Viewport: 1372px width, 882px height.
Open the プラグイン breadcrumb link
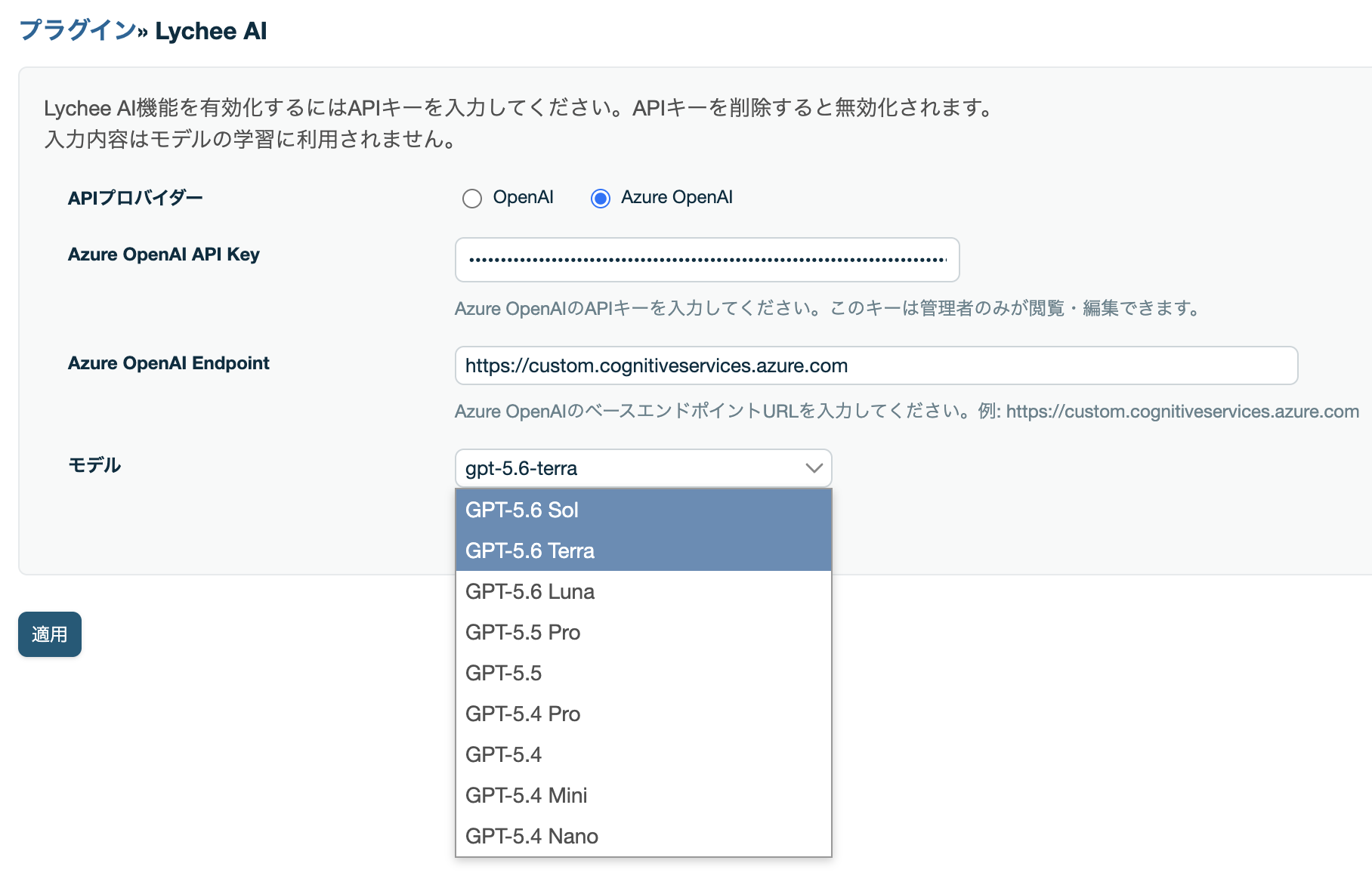coord(77,30)
